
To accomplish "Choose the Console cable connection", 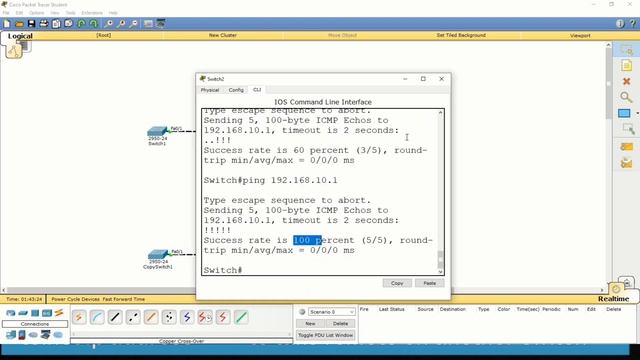I will [97, 317].
